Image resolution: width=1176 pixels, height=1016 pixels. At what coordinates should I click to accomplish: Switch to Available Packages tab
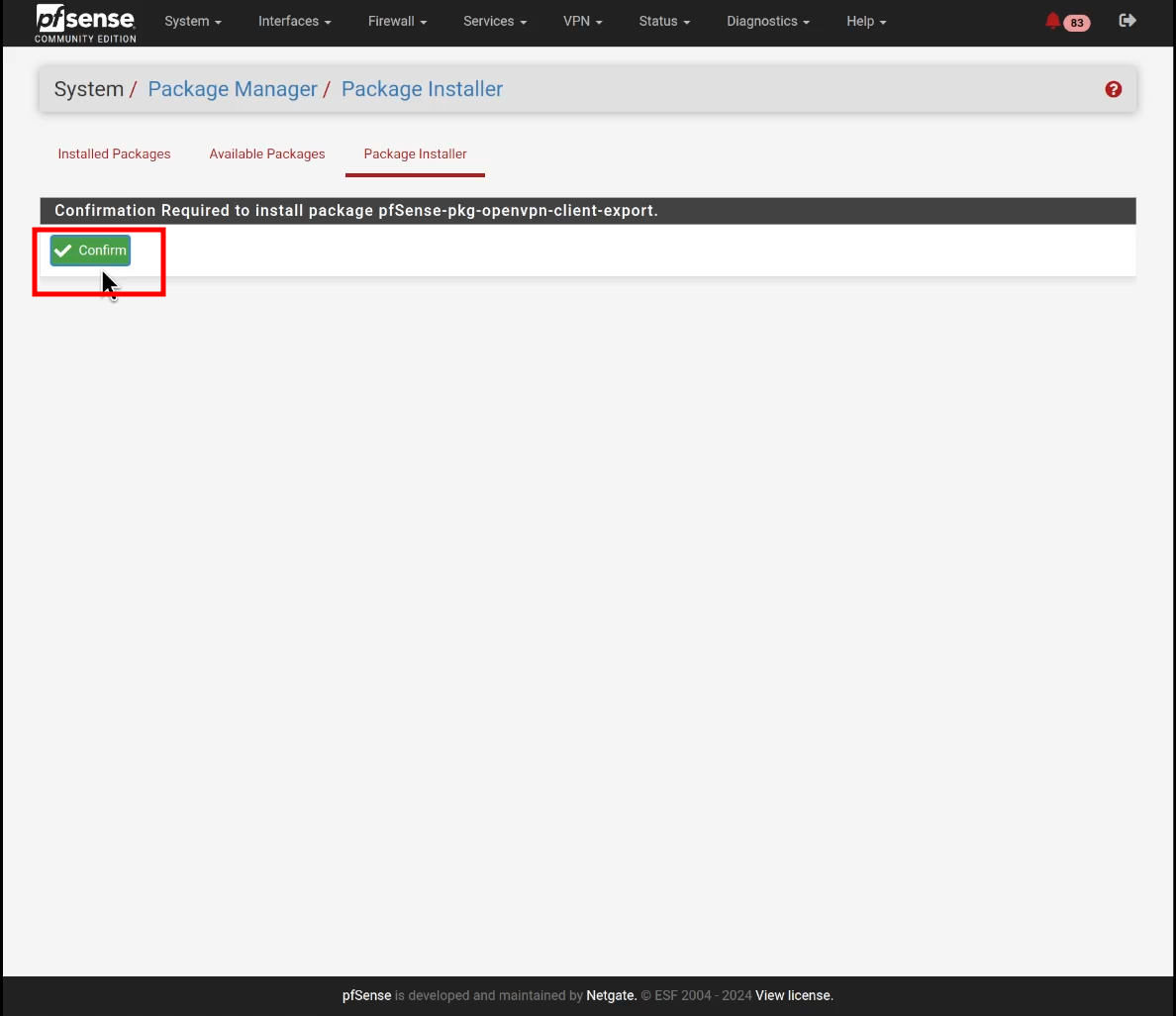click(x=267, y=153)
